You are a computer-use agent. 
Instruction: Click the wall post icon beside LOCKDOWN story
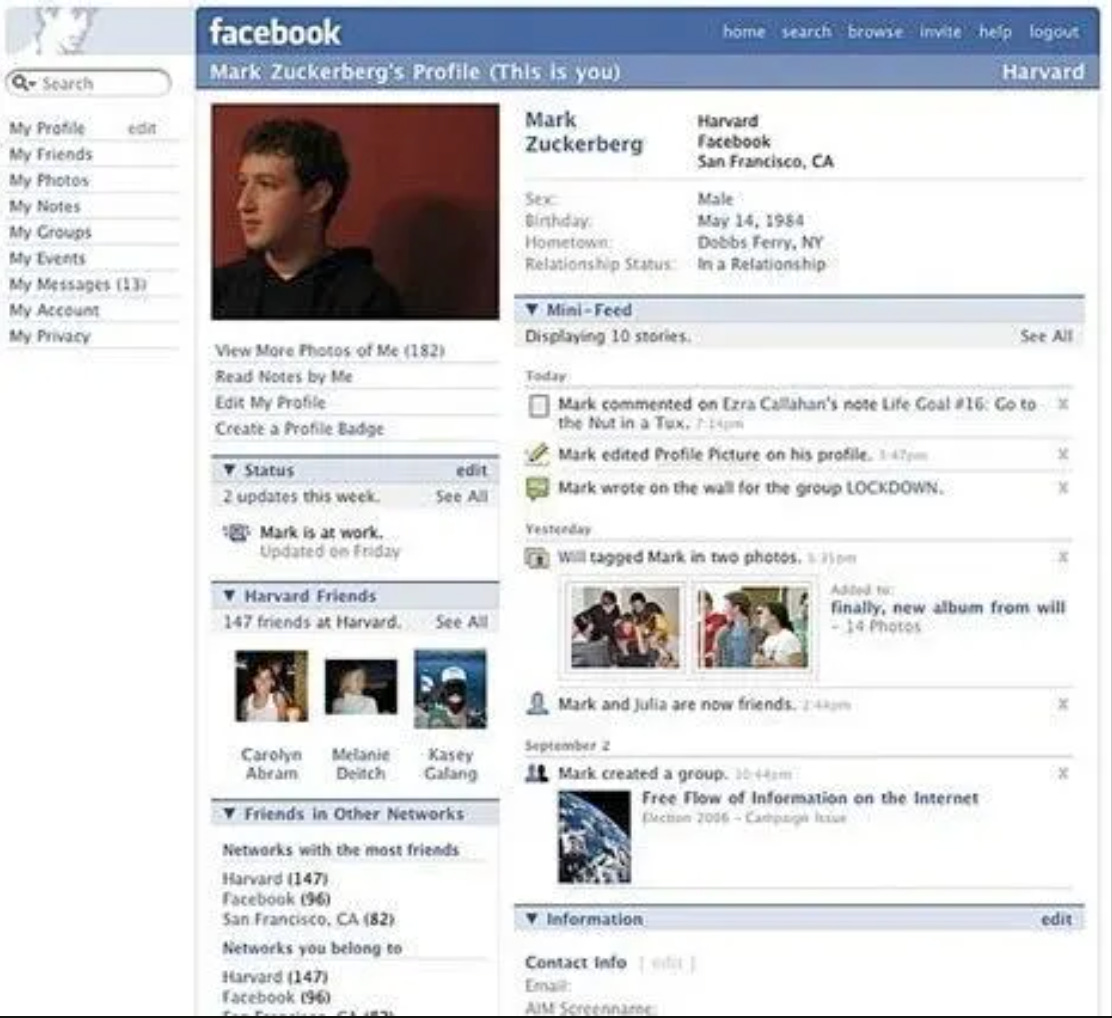pos(538,488)
